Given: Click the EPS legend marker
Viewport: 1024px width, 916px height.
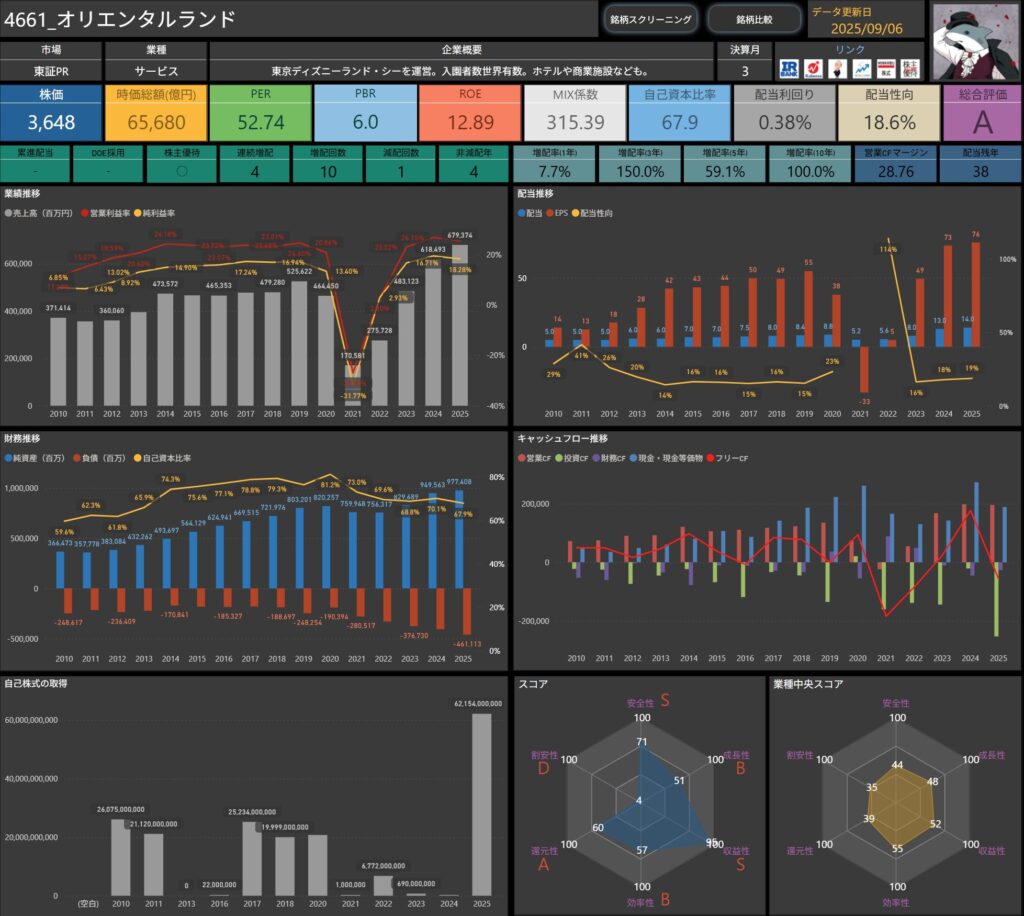Looking at the screenshot, I should [551, 213].
